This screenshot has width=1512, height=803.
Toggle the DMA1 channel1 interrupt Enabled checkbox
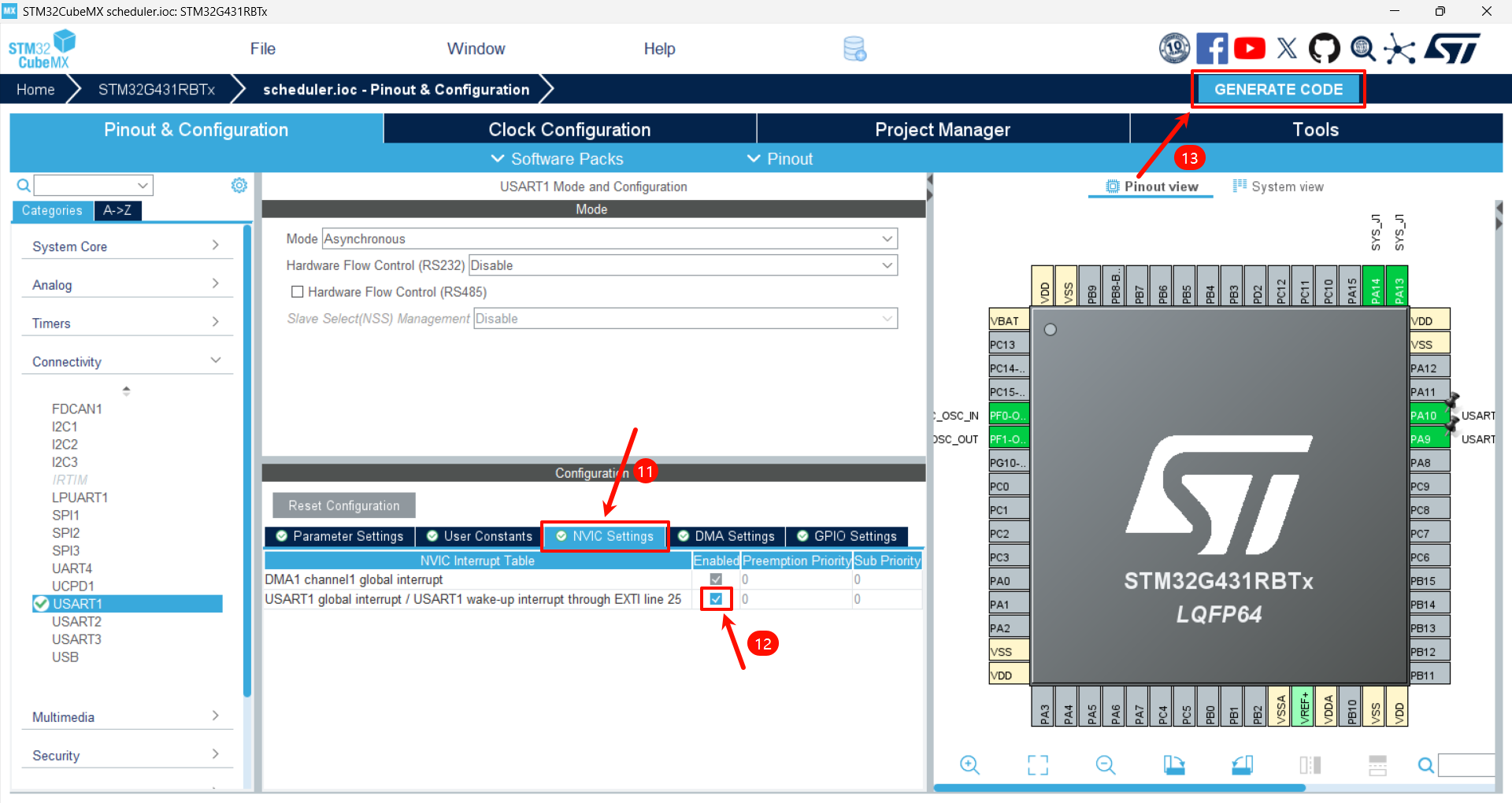click(716, 579)
